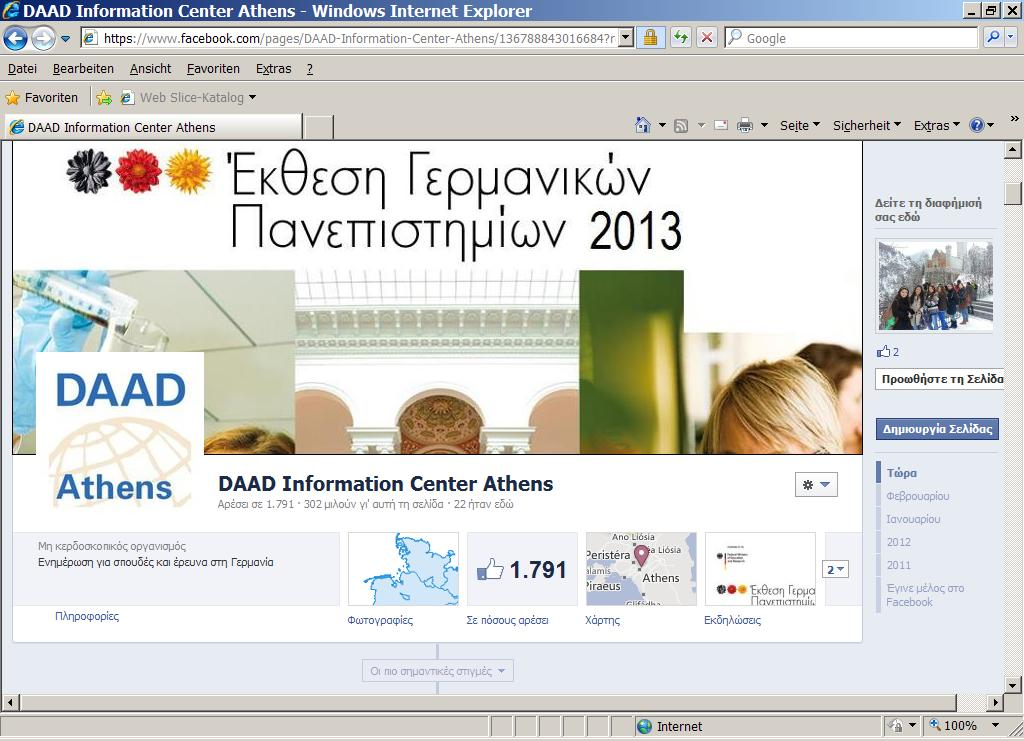Click the Refresh page icon

coord(680,38)
